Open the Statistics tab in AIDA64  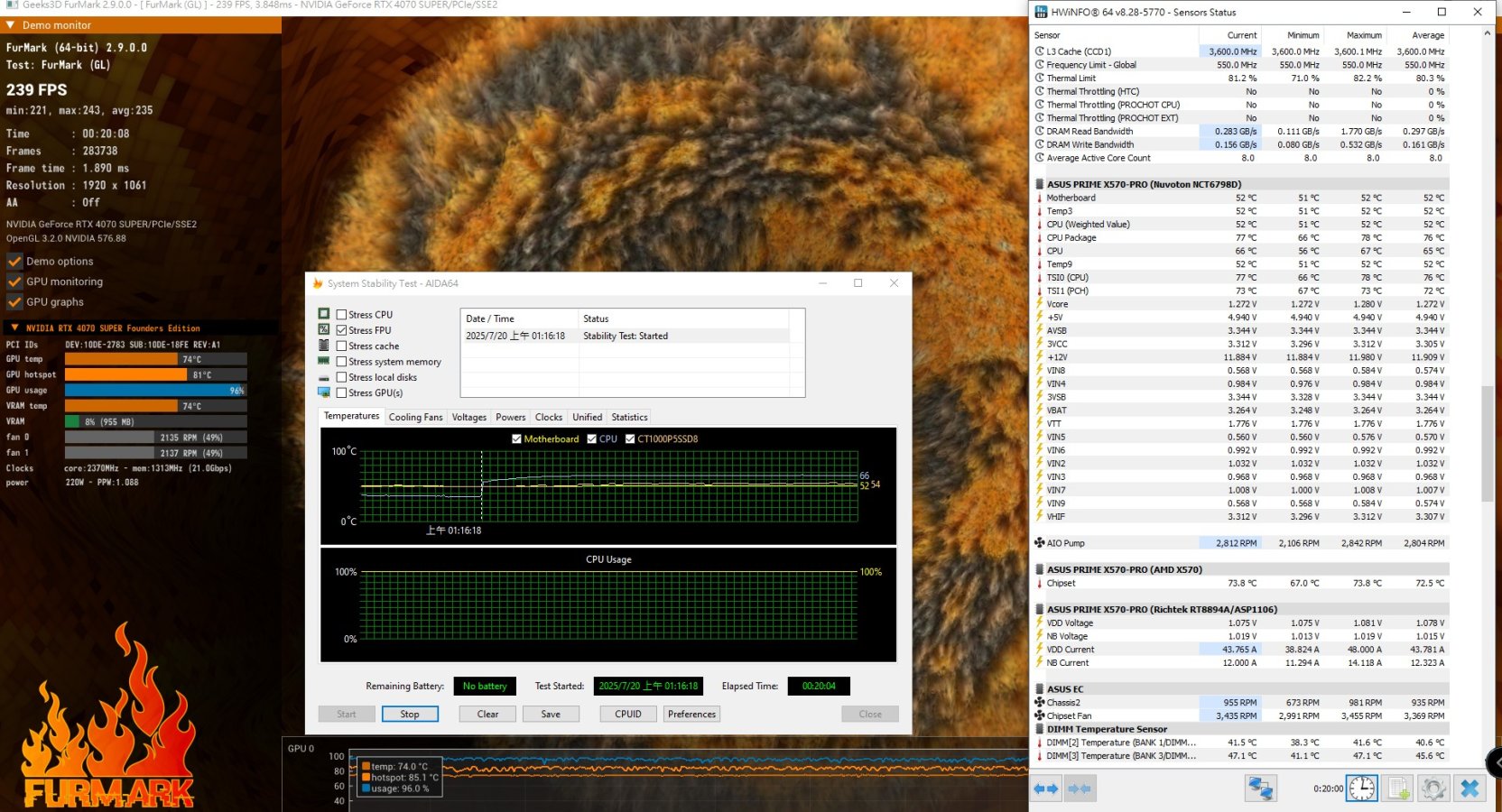(629, 417)
